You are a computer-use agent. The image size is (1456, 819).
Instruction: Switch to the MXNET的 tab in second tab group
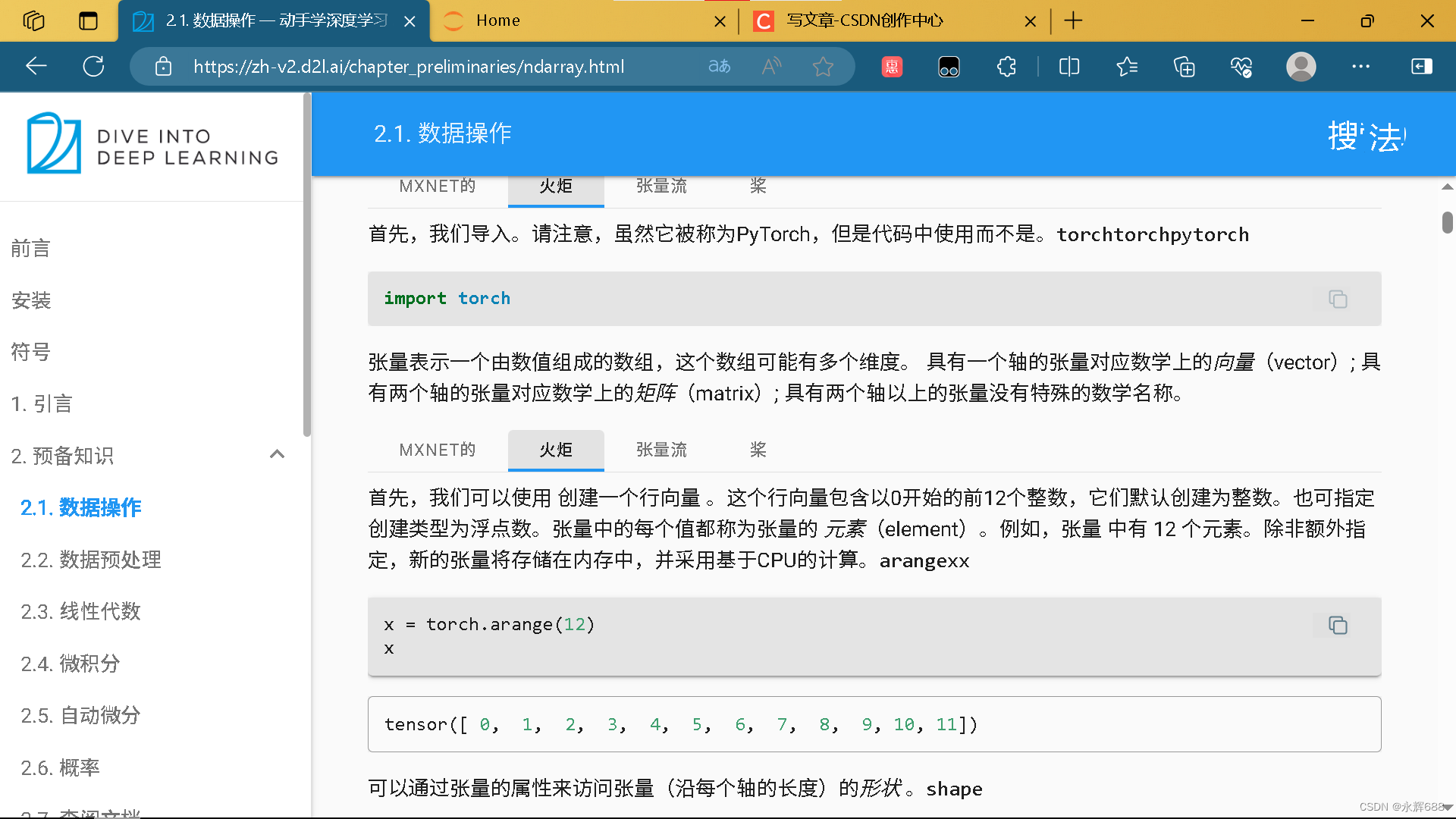point(438,450)
